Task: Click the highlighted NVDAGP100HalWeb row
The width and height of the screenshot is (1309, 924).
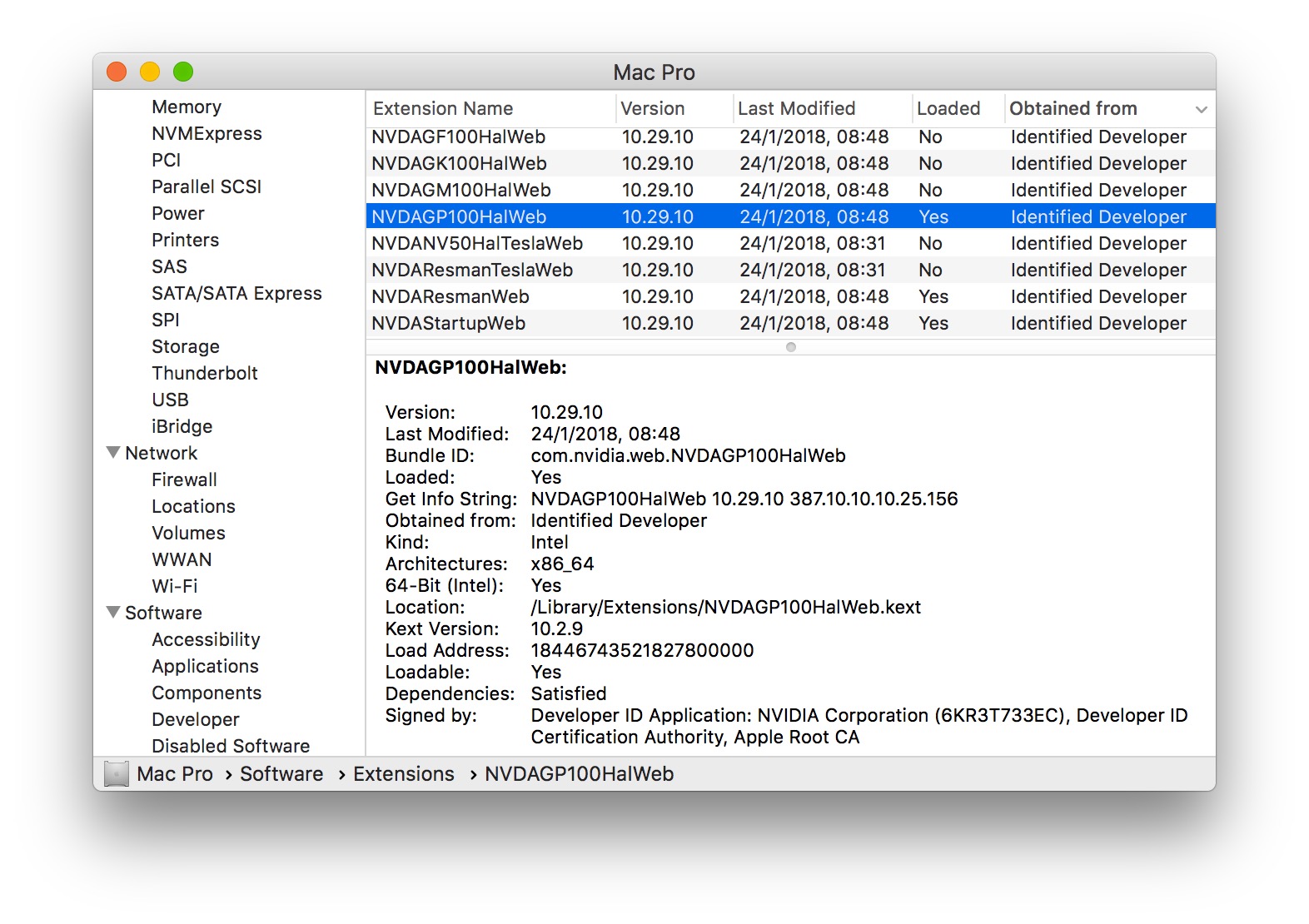Action: point(790,216)
